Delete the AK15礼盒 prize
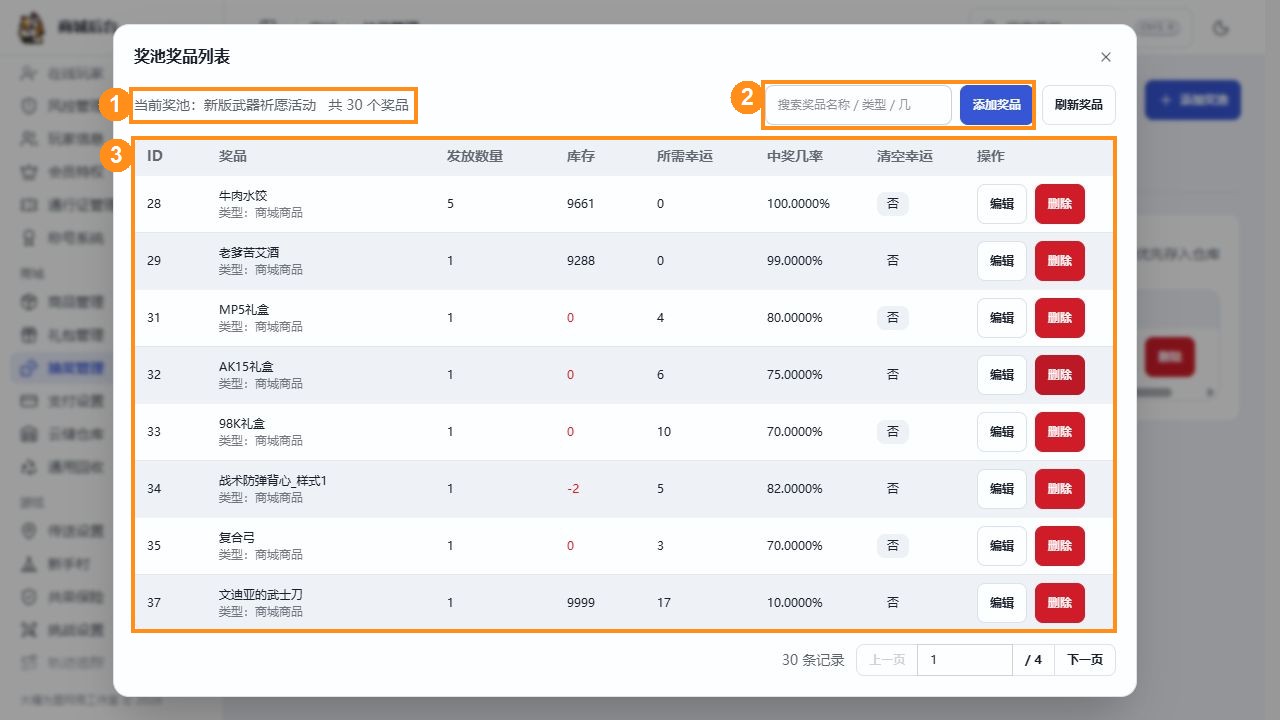 coord(1060,375)
